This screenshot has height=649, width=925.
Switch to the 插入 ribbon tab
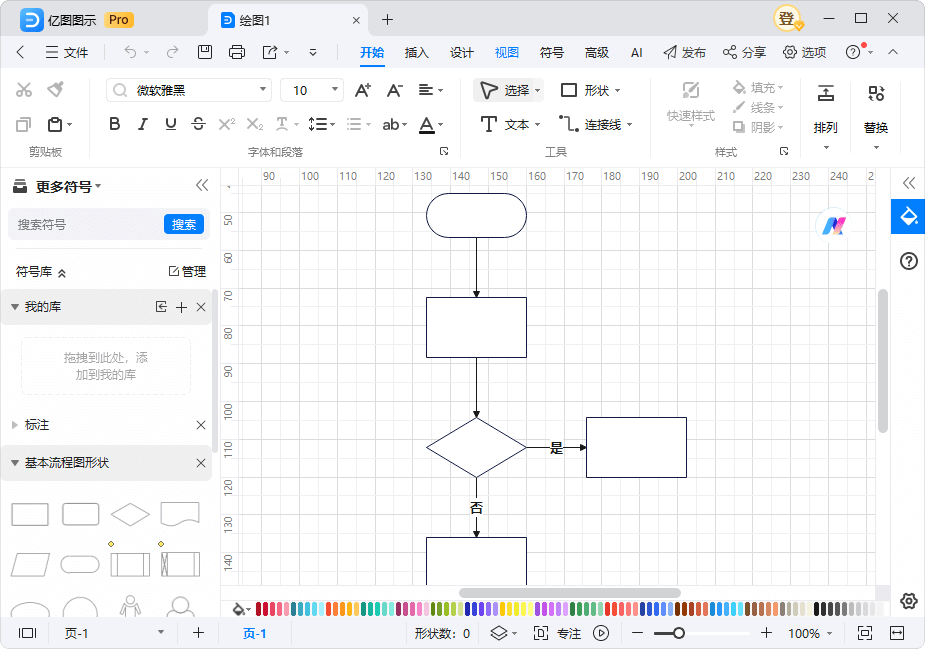(416, 53)
